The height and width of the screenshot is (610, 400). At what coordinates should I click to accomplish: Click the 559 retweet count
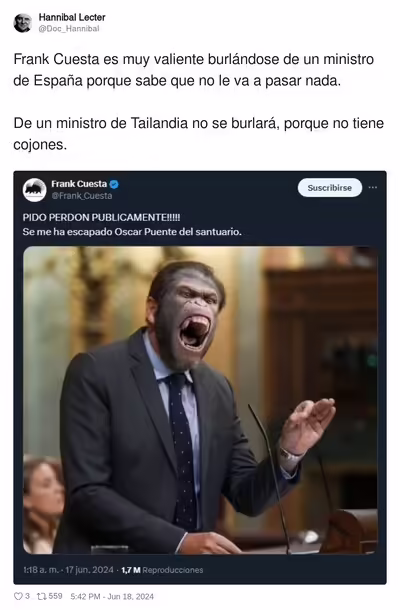click(55, 596)
